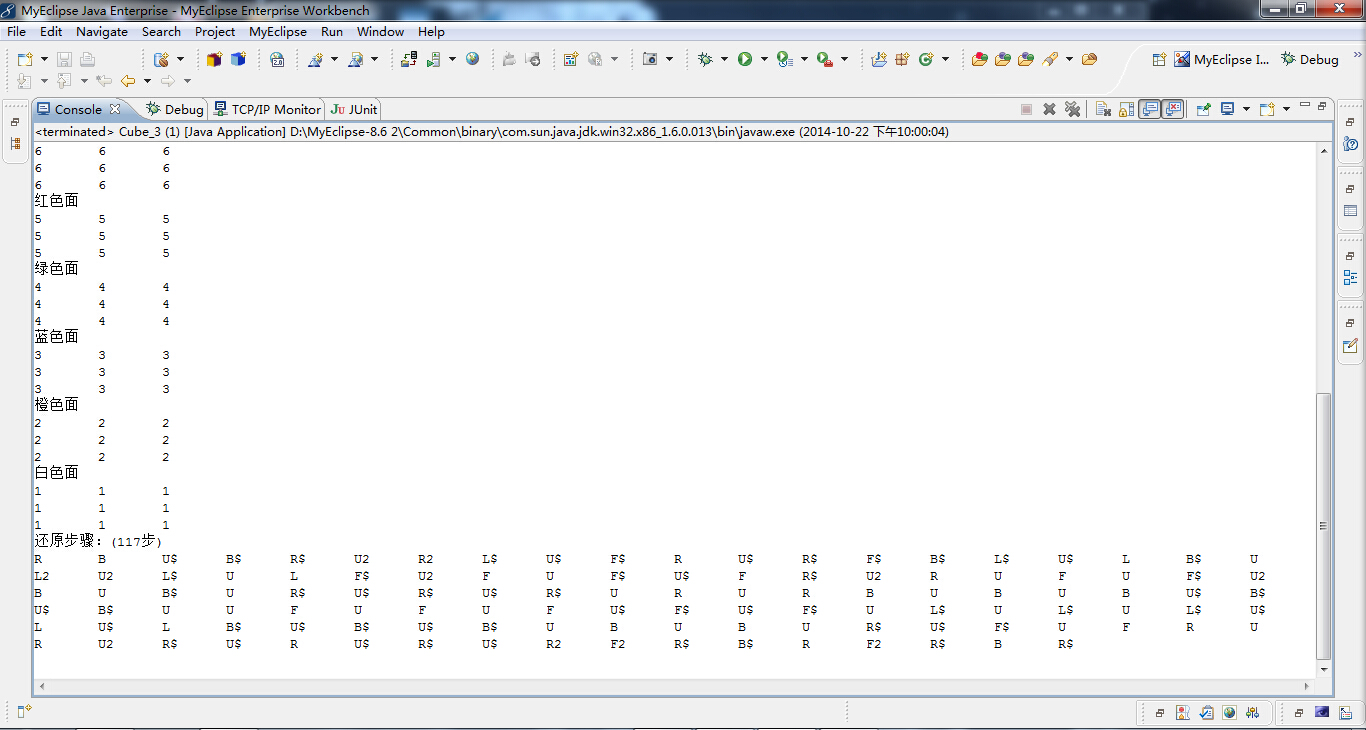The width and height of the screenshot is (1366, 730).
Task: Click the console vertical scrollbar thumb
Action: point(1324,525)
